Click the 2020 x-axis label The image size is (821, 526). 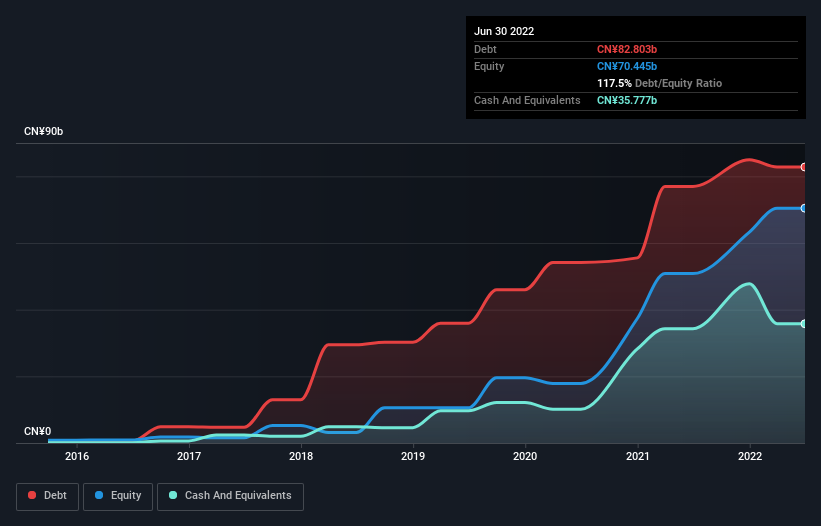point(525,456)
